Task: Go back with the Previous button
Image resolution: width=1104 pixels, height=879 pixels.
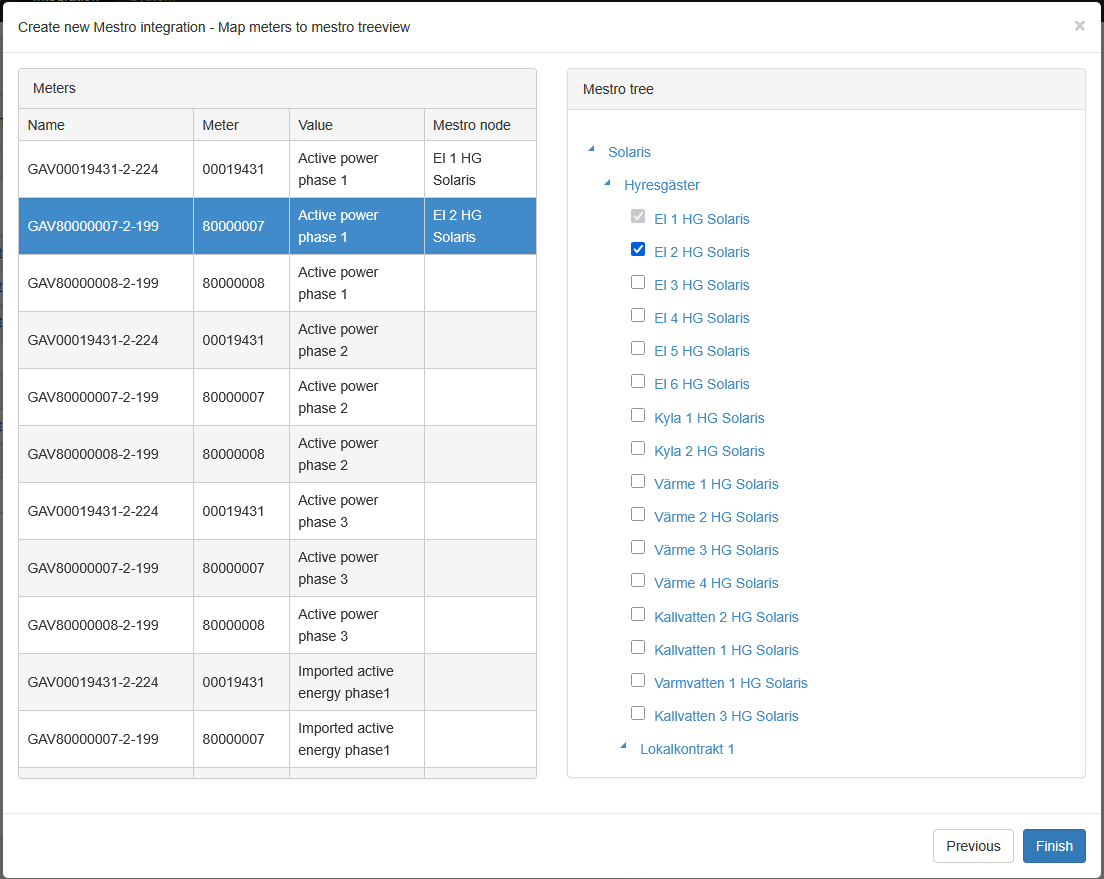Action: click(973, 846)
